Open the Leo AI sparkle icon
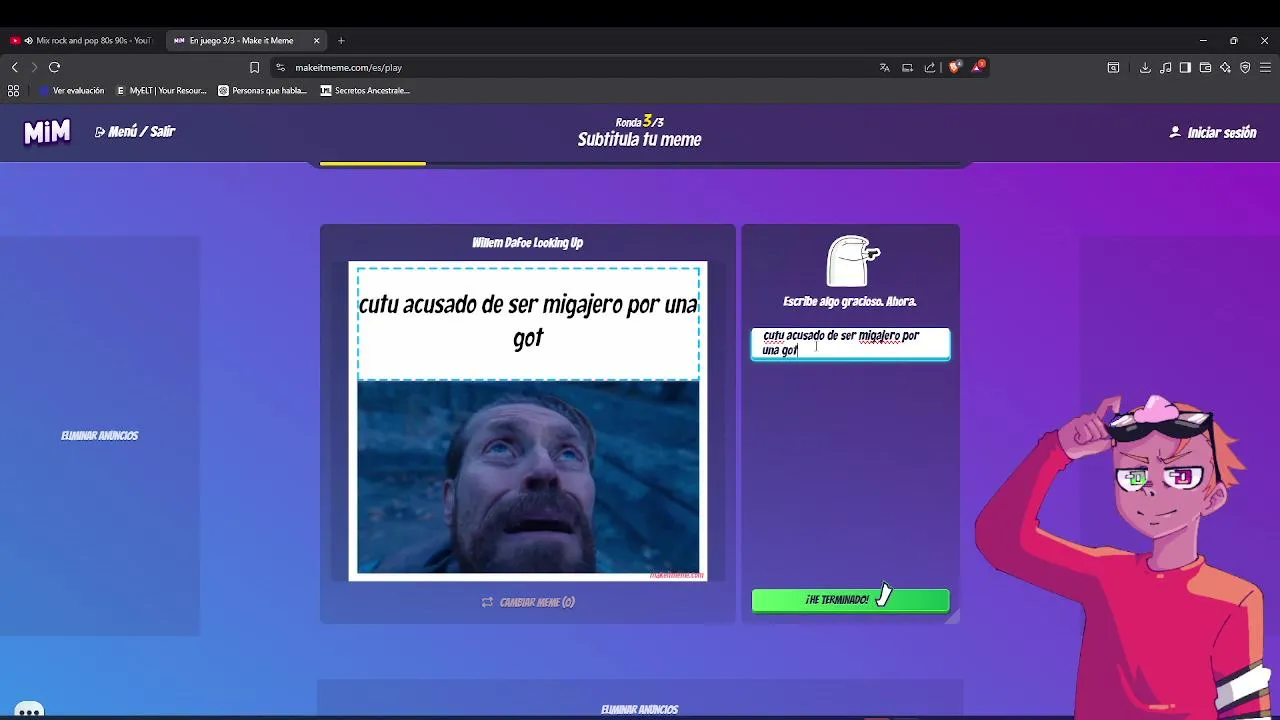 1225,67
